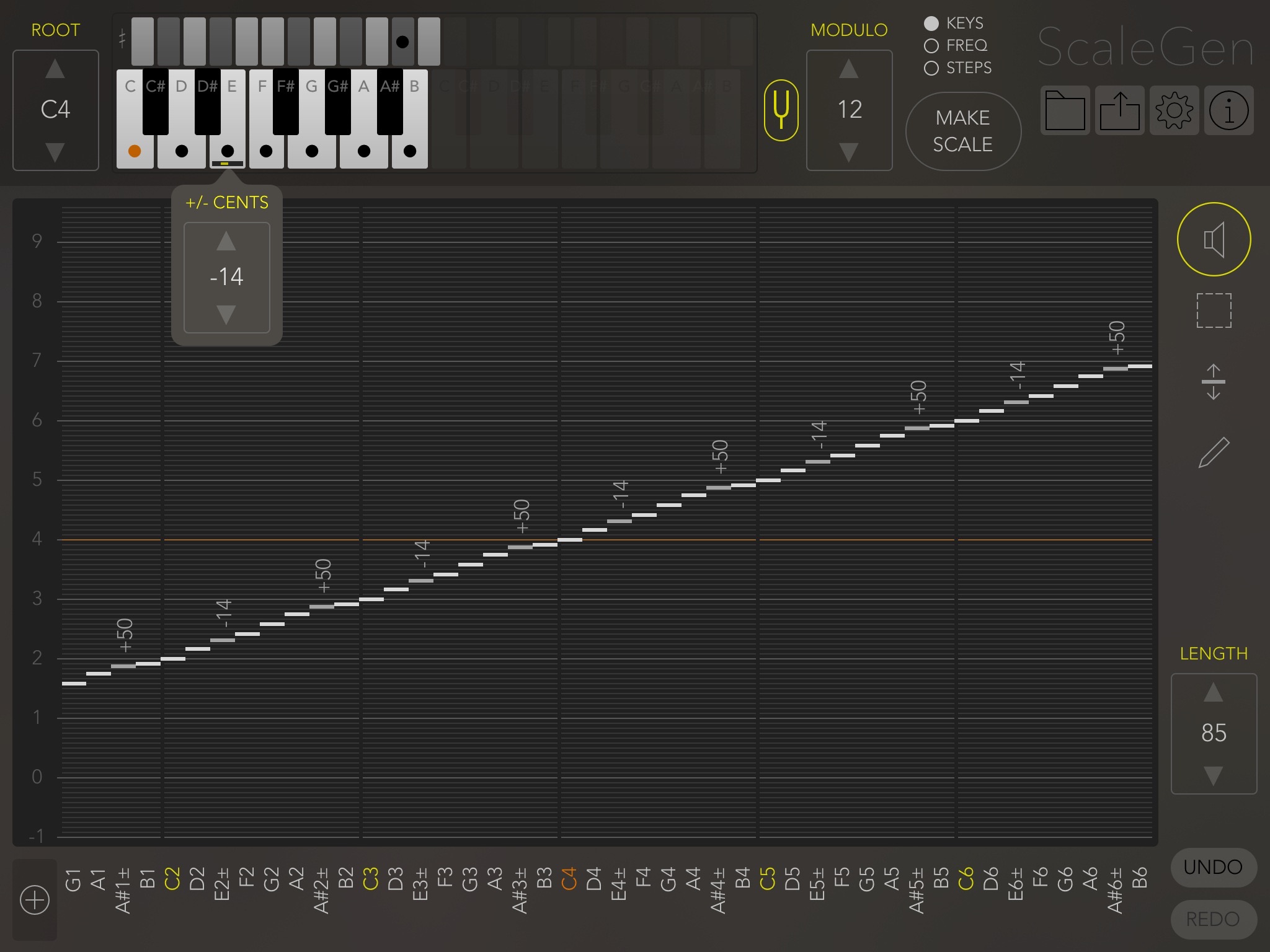
Task: Open the folder file browser icon
Action: (1065, 110)
